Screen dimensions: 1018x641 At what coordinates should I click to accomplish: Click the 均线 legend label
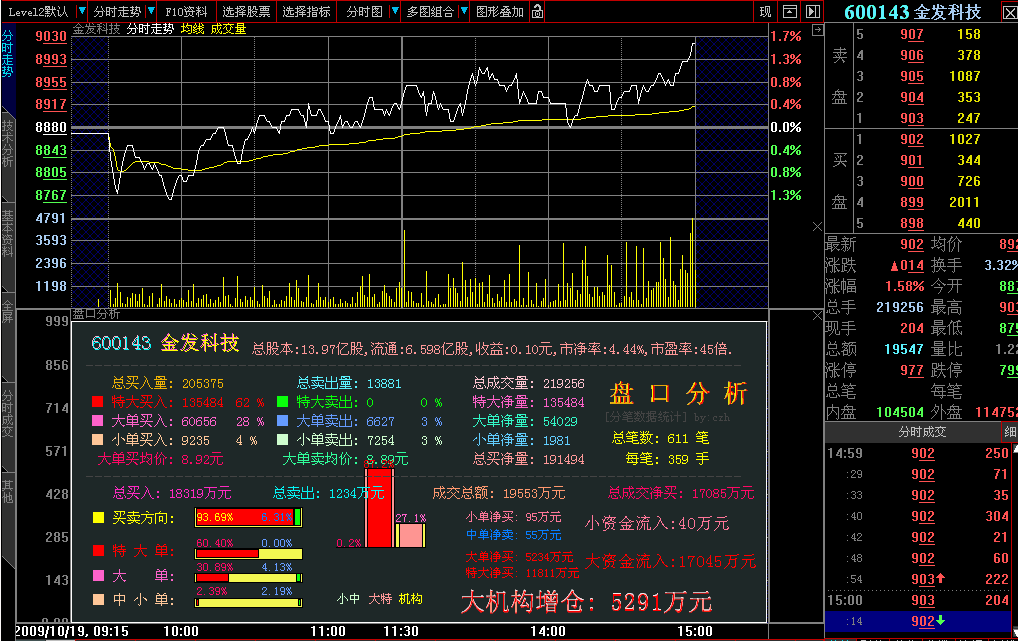(x=192, y=29)
